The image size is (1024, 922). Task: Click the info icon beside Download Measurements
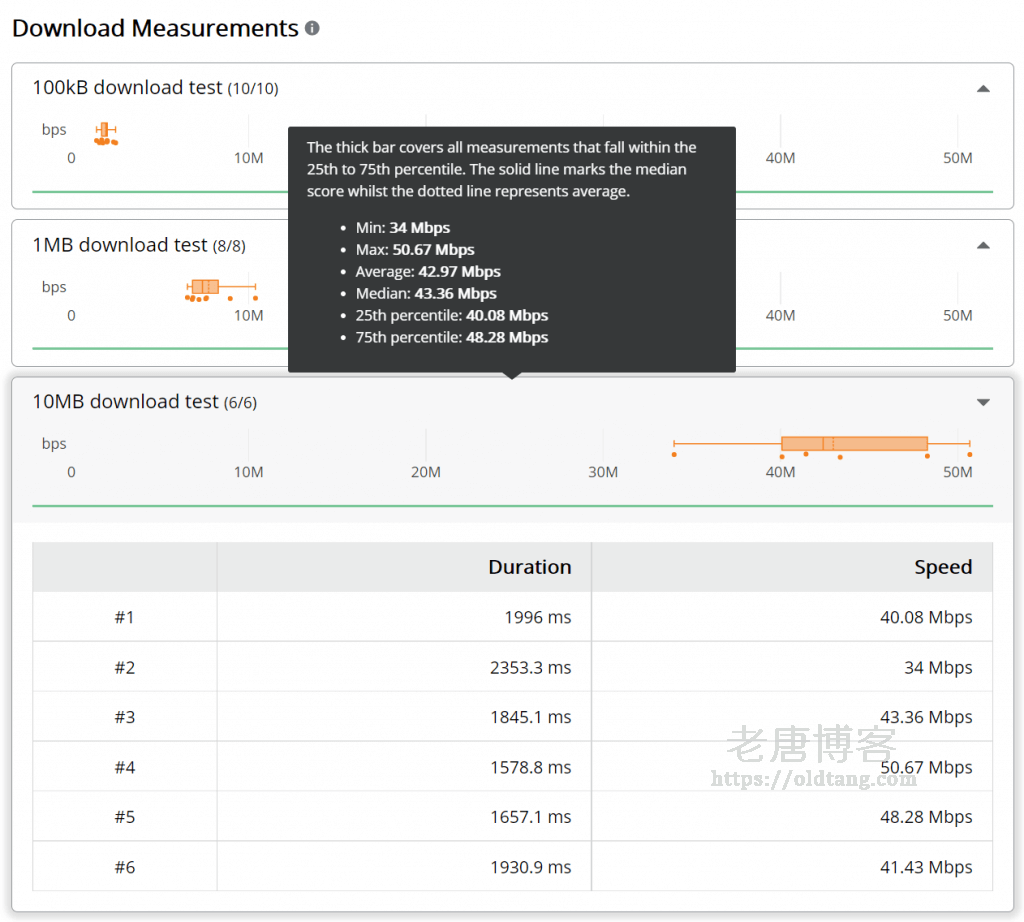point(312,28)
